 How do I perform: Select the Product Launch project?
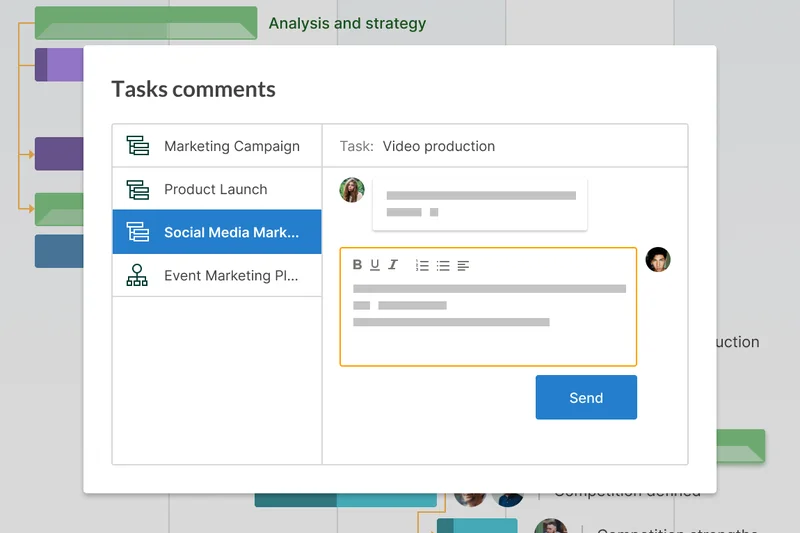point(216,189)
